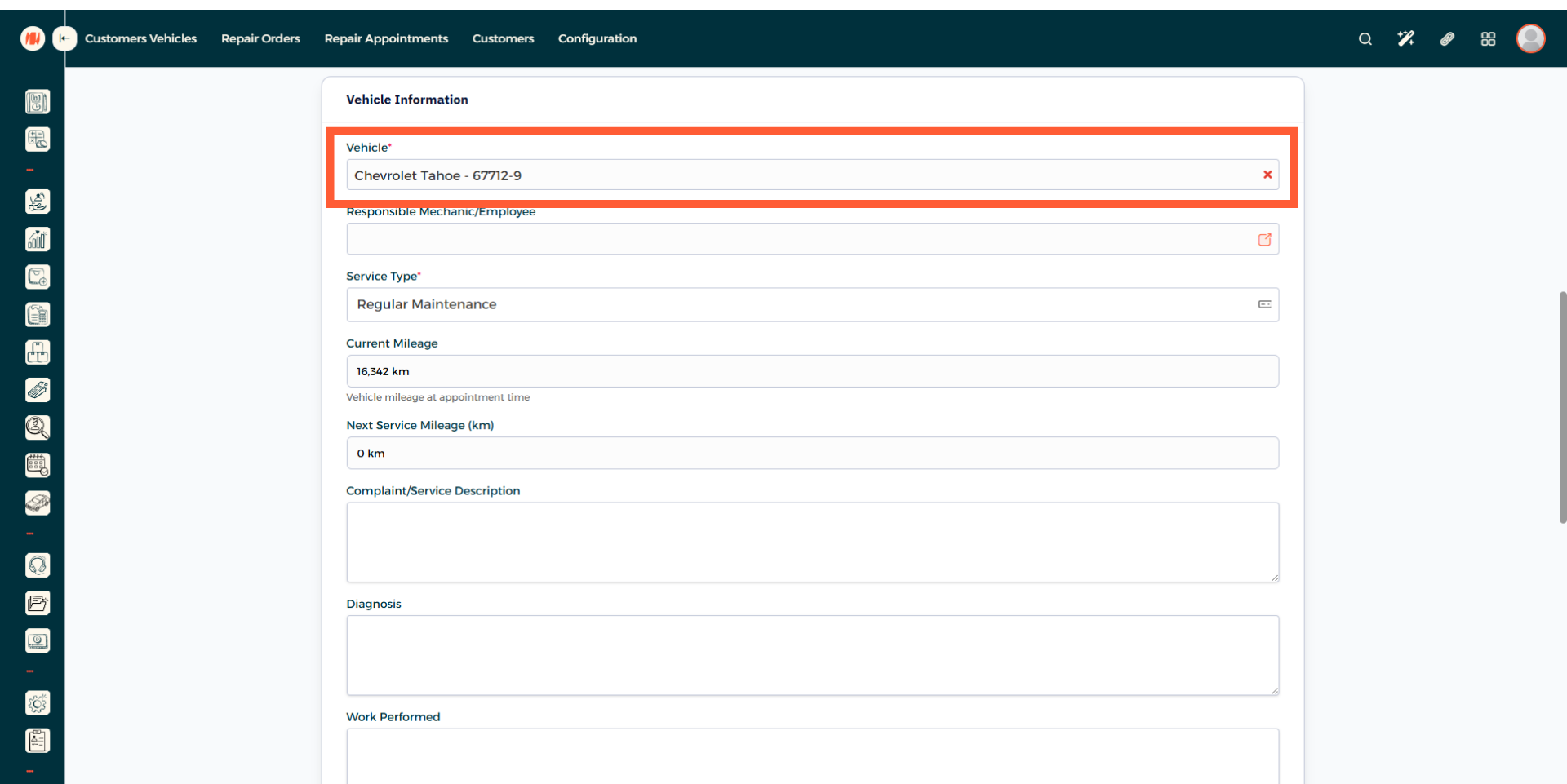Click the Current Mileage field

coord(812,371)
